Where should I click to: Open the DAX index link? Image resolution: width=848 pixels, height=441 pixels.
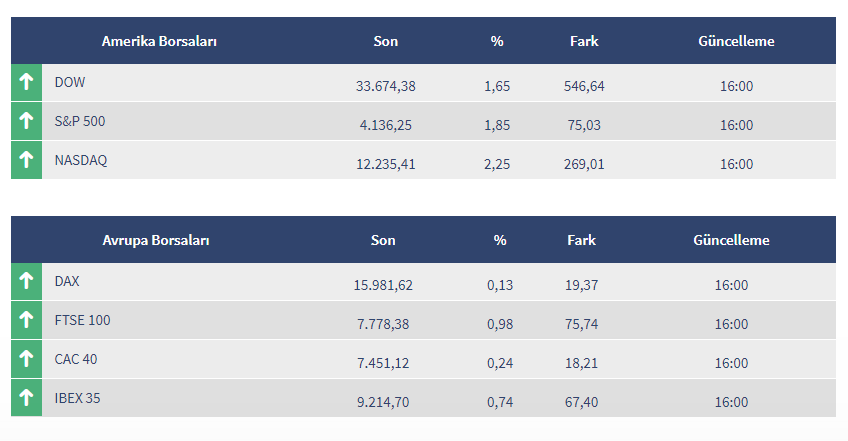point(67,282)
